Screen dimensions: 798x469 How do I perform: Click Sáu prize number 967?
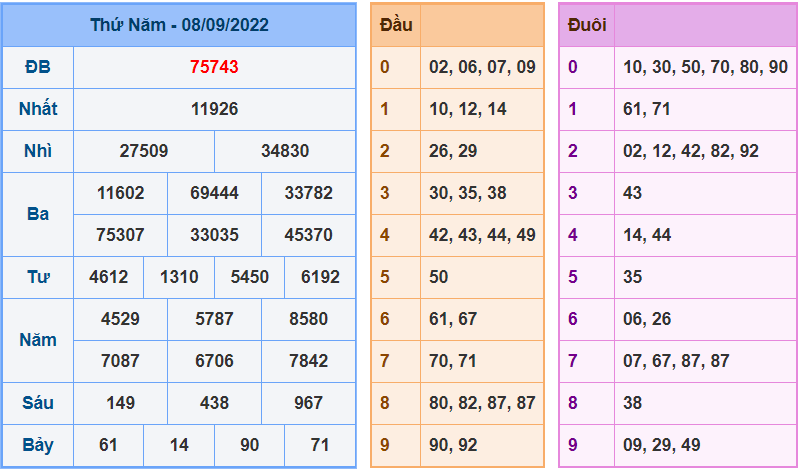click(x=308, y=403)
